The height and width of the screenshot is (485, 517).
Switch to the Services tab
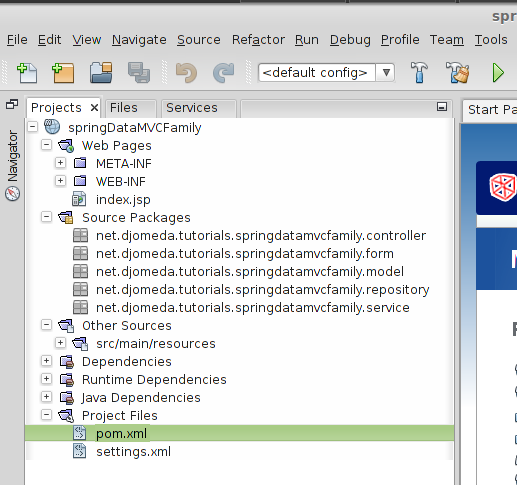coord(199,108)
